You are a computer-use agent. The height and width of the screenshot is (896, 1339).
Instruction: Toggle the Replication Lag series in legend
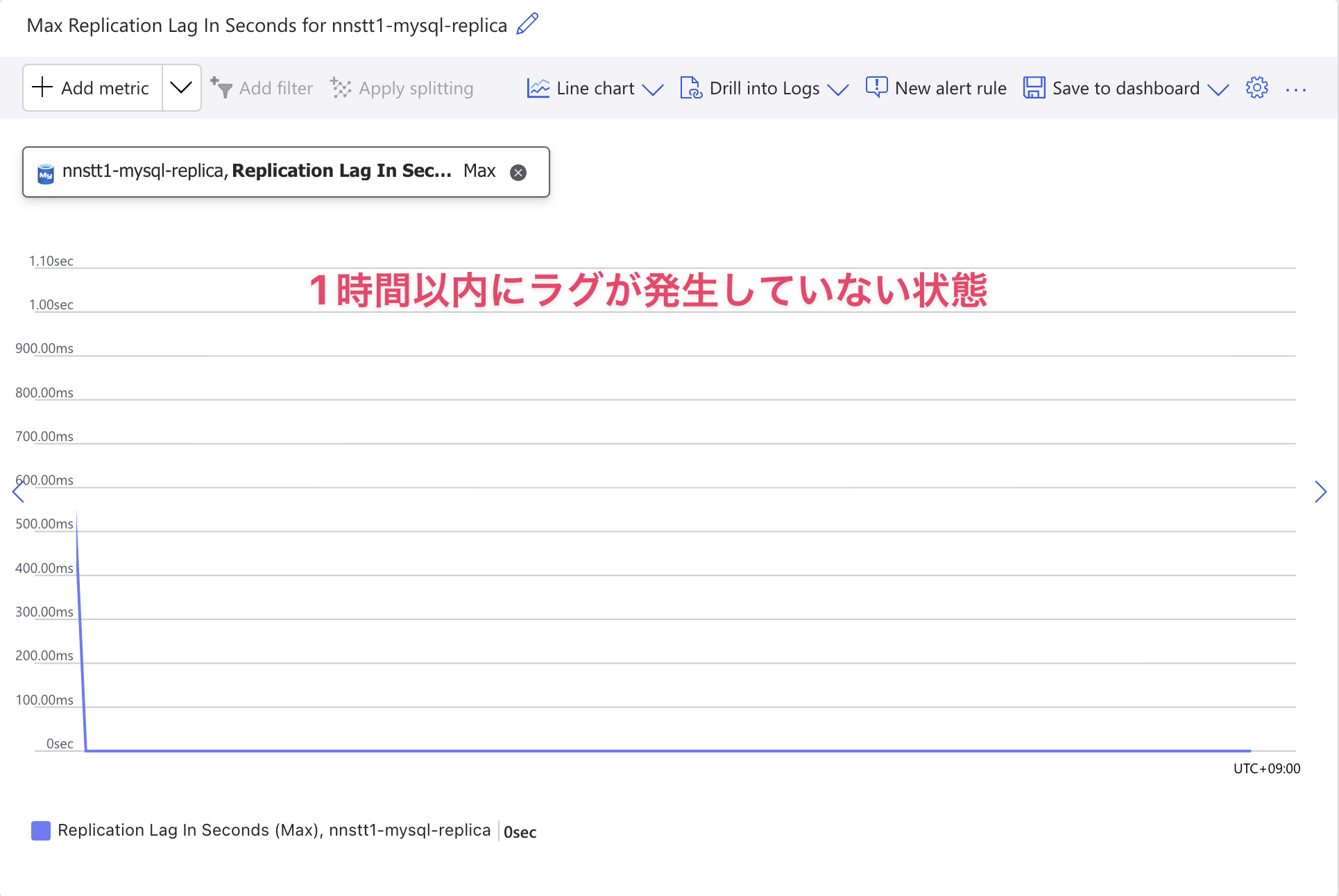click(274, 830)
